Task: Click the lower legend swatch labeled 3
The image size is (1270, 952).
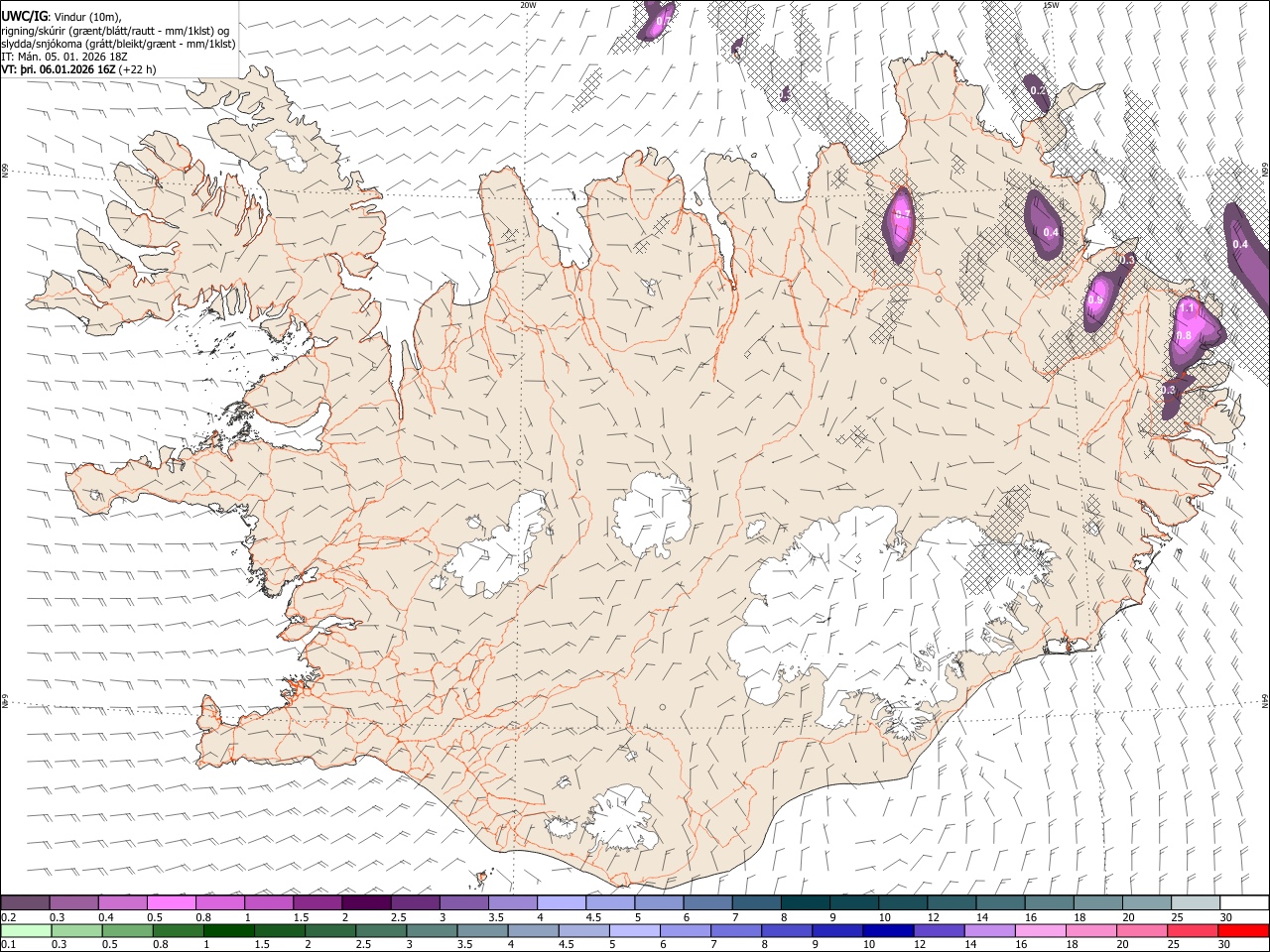Action: click(432, 930)
